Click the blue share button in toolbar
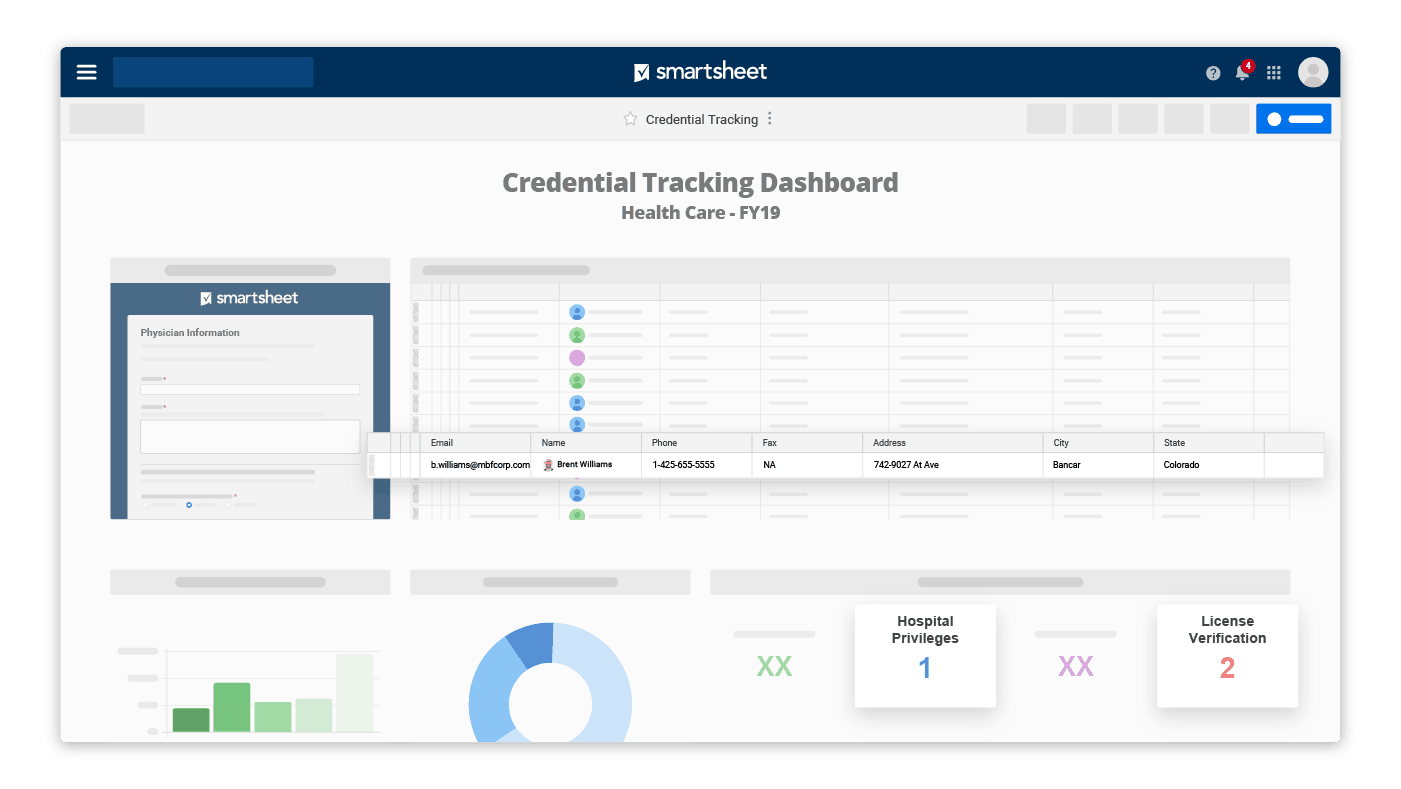Image resolution: width=1401 pixels, height=789 pixels. (1294, 119)
